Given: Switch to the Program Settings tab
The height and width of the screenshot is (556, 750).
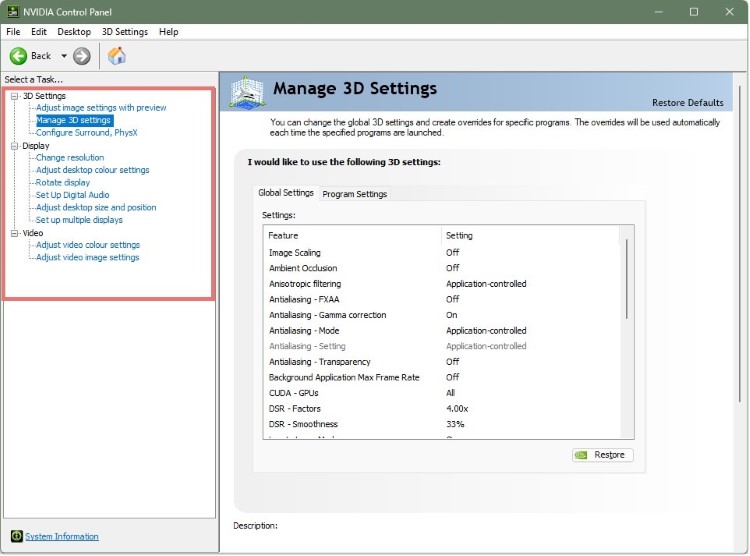Looking at the screenshot, I should pyautogui.click(x=354, y=194).
